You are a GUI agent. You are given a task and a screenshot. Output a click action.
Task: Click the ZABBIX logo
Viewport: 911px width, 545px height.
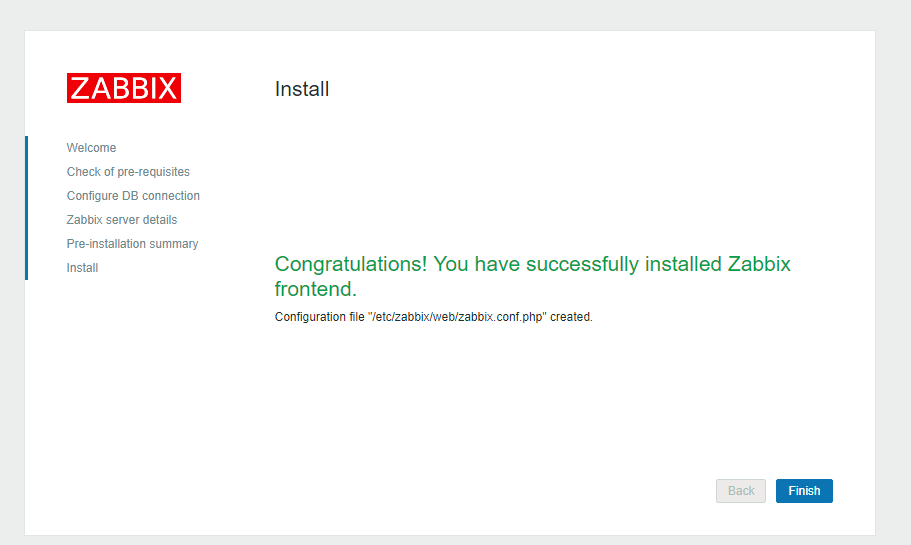124,88
